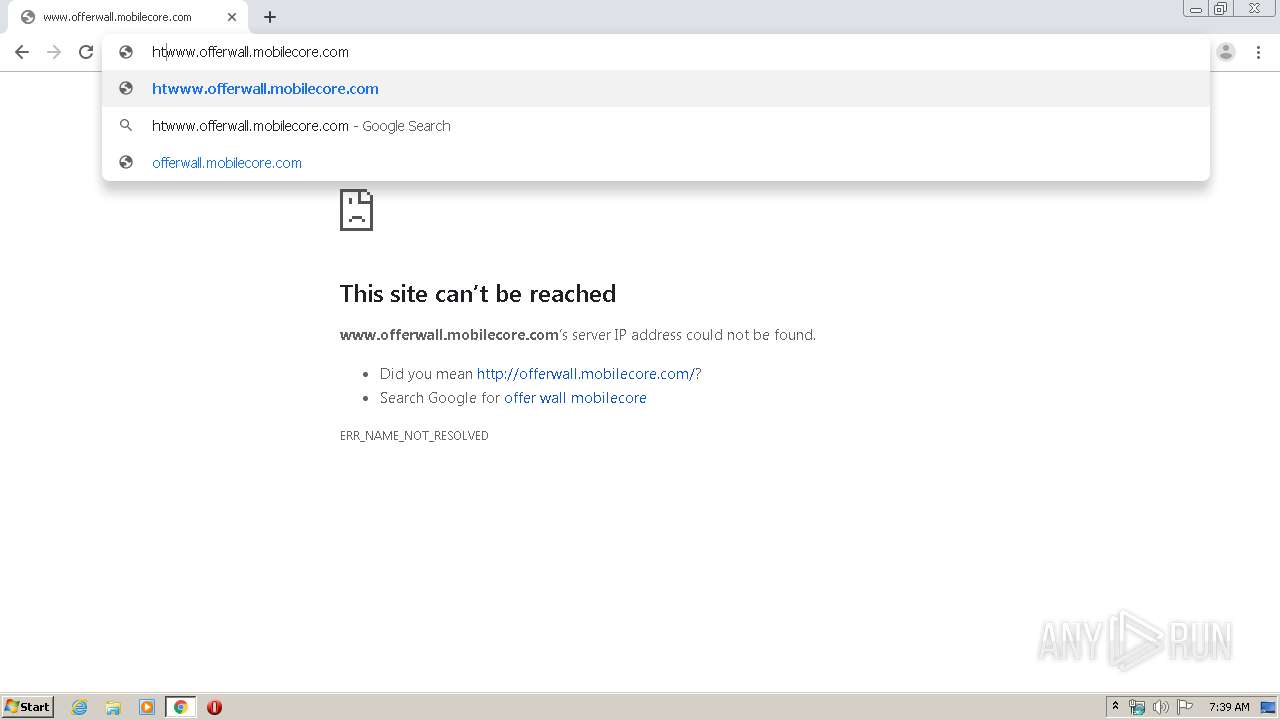
Task: Open File Explorer from the taskbar
Action: pyautogui.click(x=113, y=707)
